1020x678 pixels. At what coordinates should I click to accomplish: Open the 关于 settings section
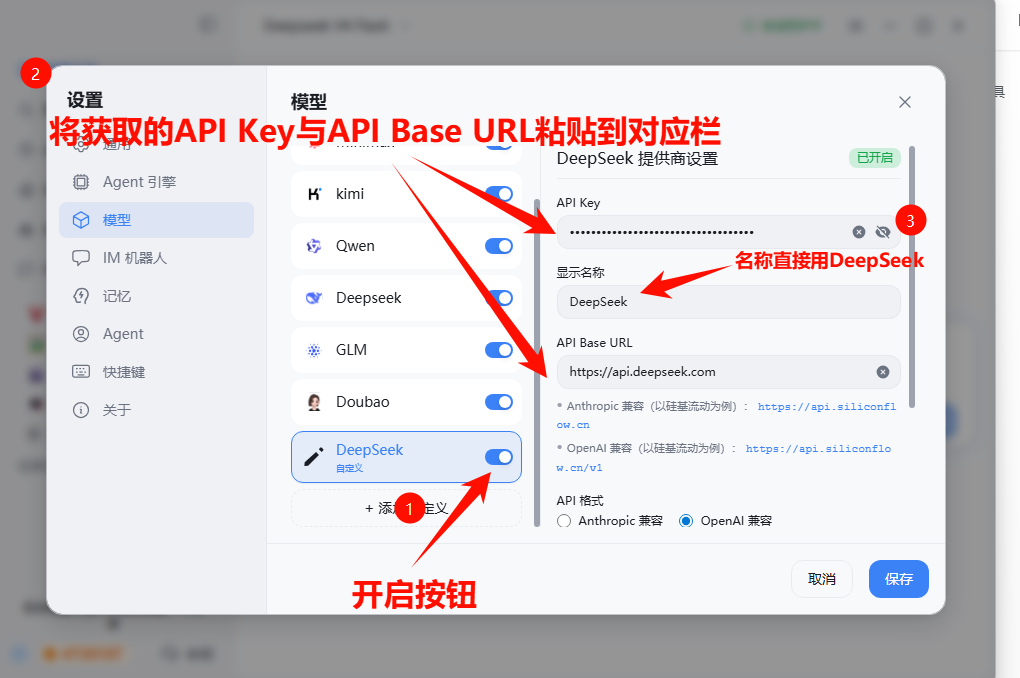click(156, 410)
